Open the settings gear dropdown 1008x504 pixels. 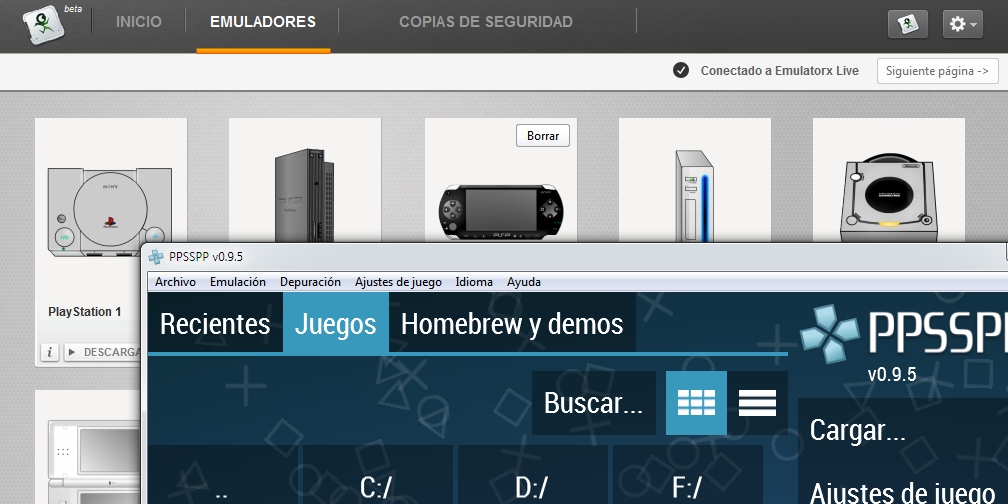pyautogui.click(x=962, y=24)
